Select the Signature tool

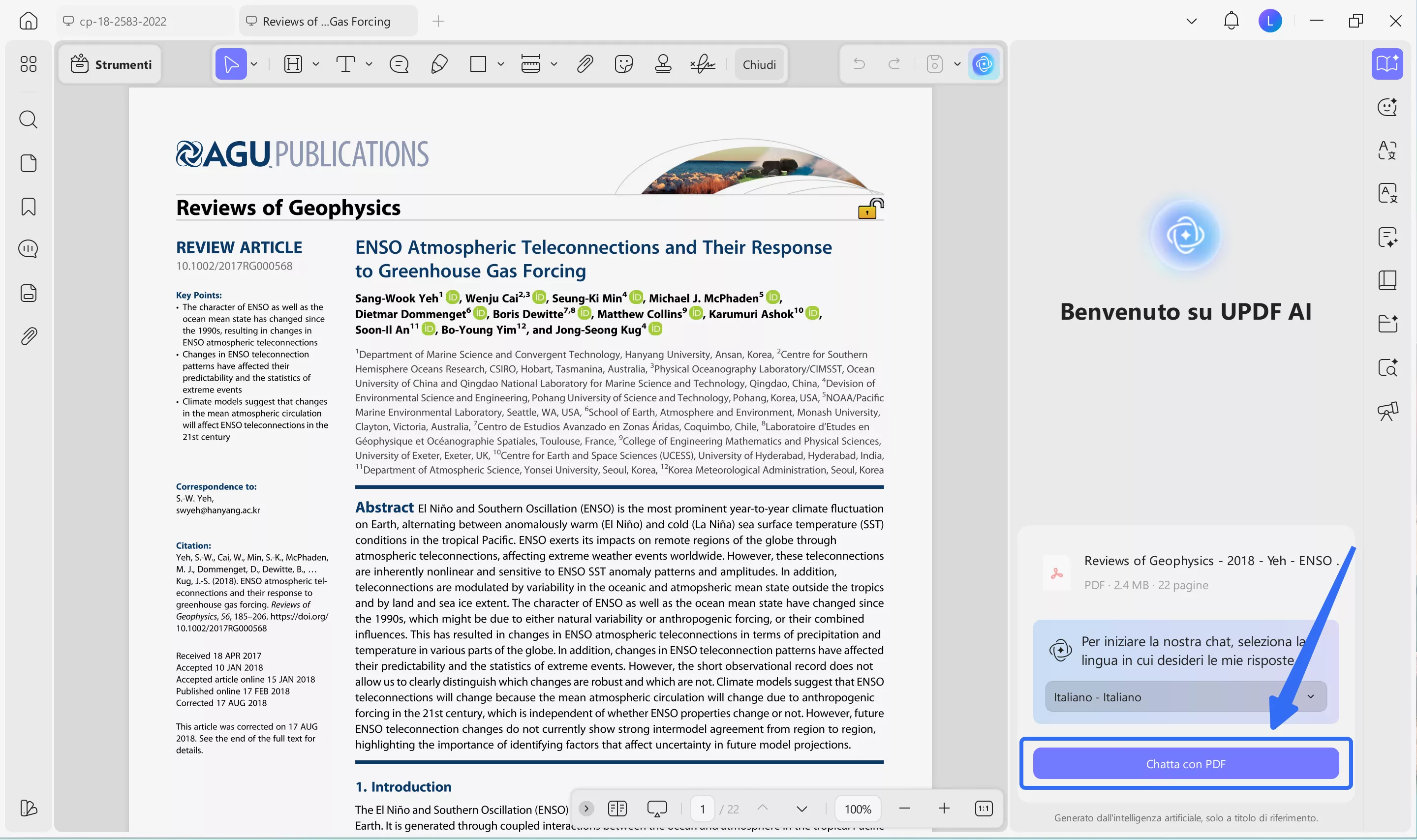702,64
